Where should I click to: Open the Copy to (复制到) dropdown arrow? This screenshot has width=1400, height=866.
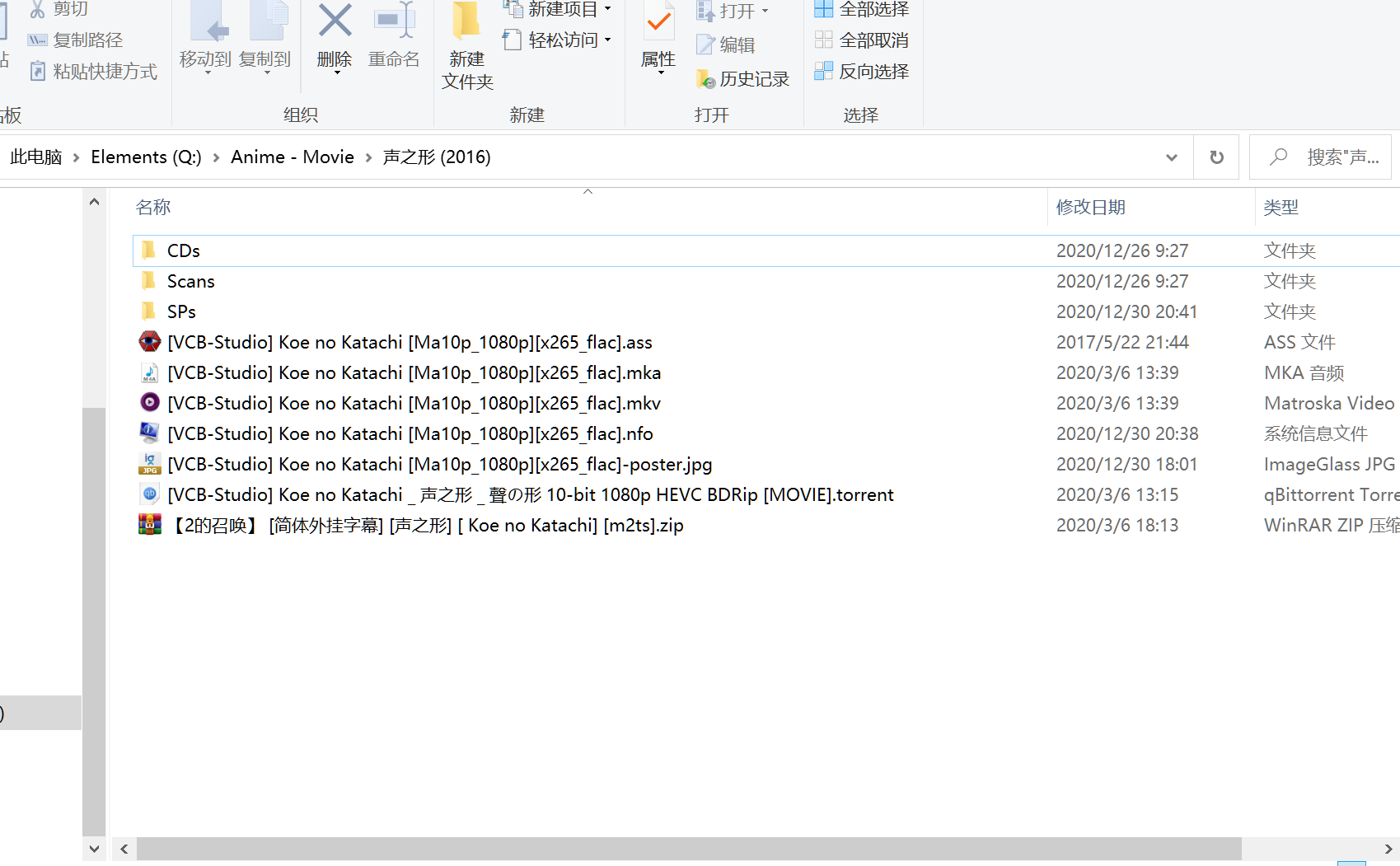point(267,73)
